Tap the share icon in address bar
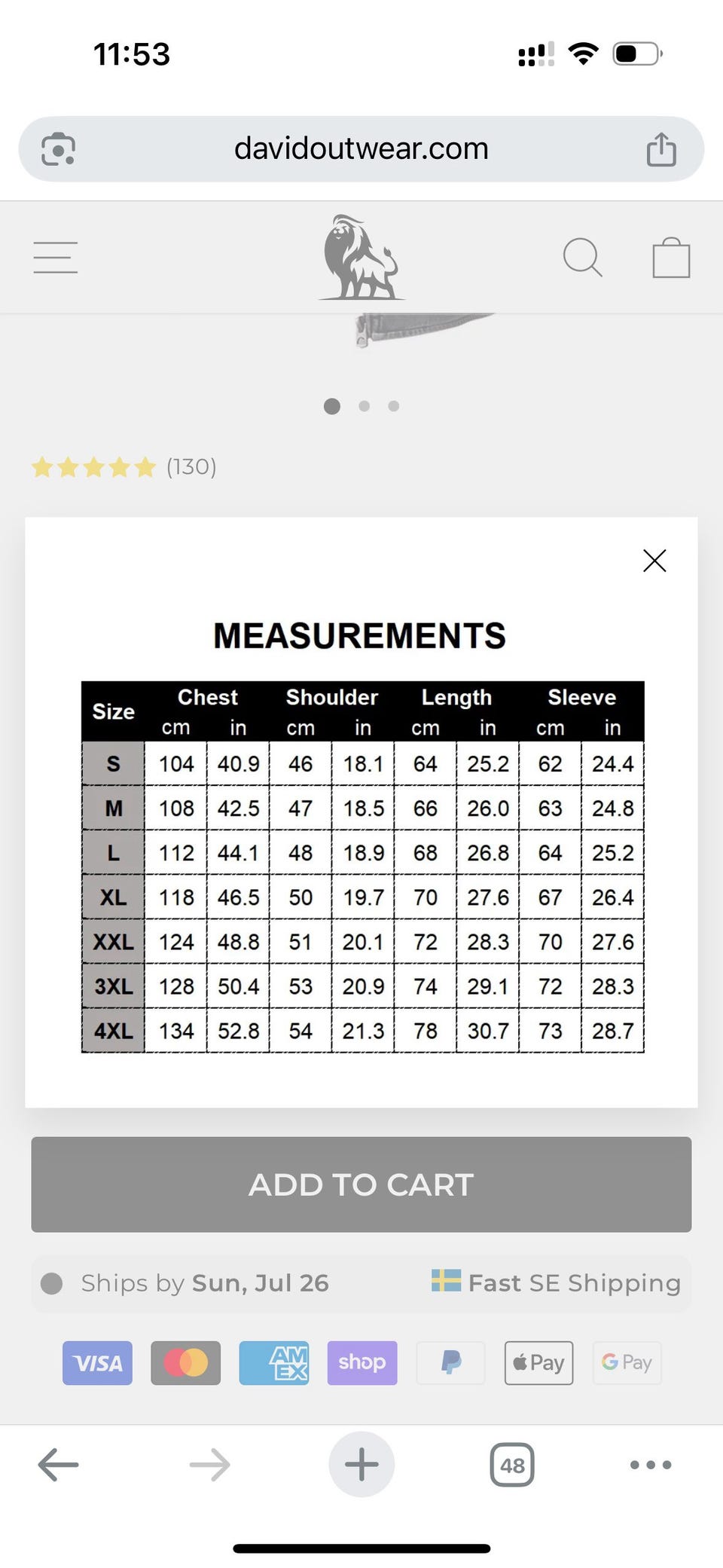Screen dimensions: 723x1568 pos(661,148)
